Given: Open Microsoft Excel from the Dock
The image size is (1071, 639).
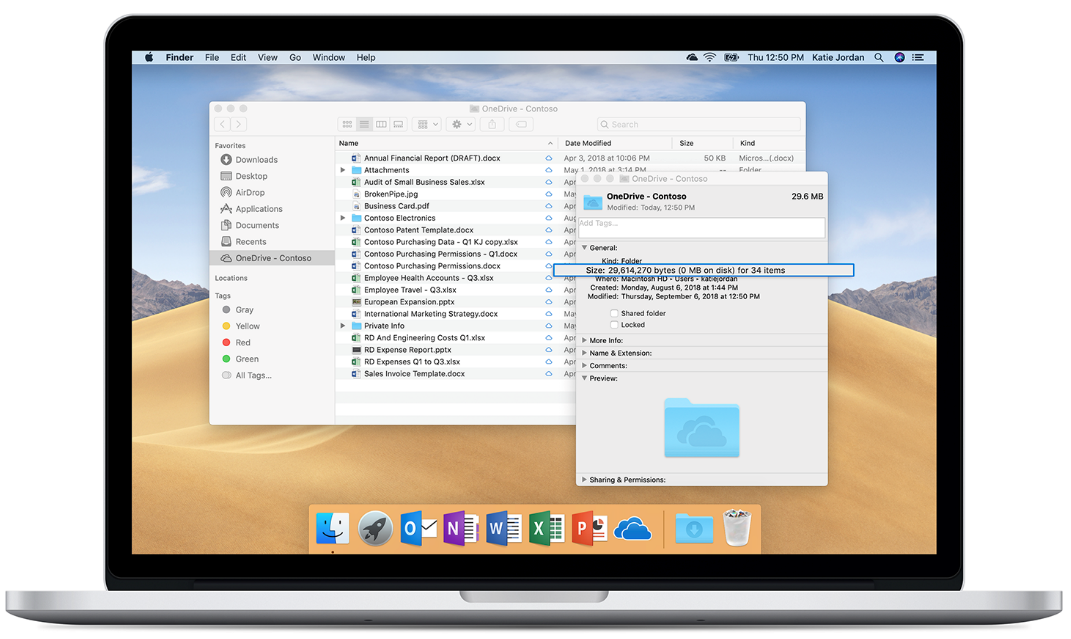Looking at the screenshot, I should point(545,528).
